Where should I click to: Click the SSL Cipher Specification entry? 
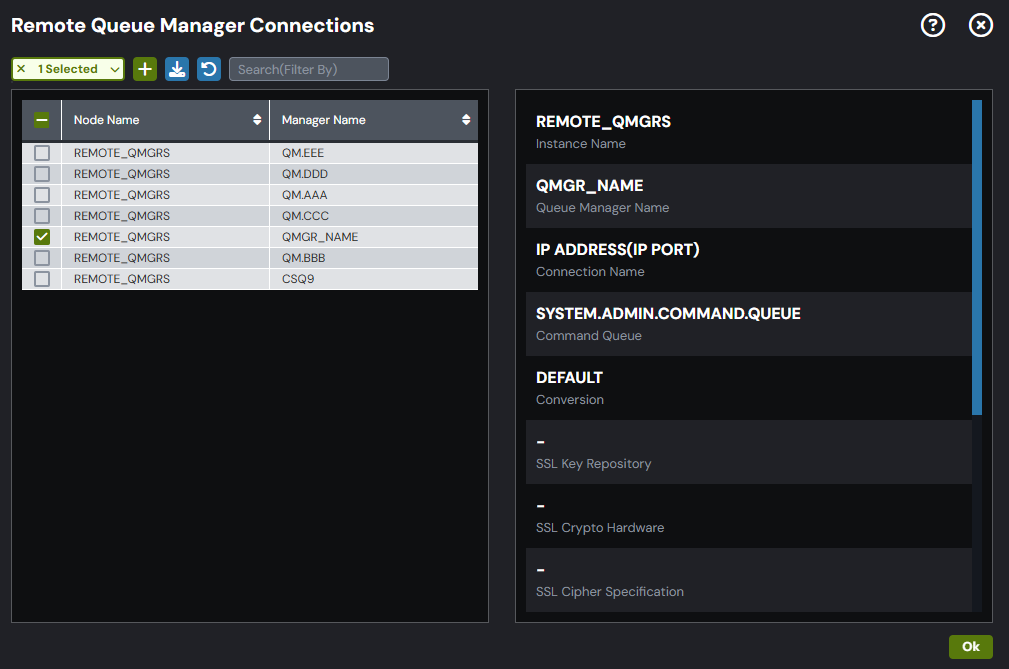click(x=748, y=580)
